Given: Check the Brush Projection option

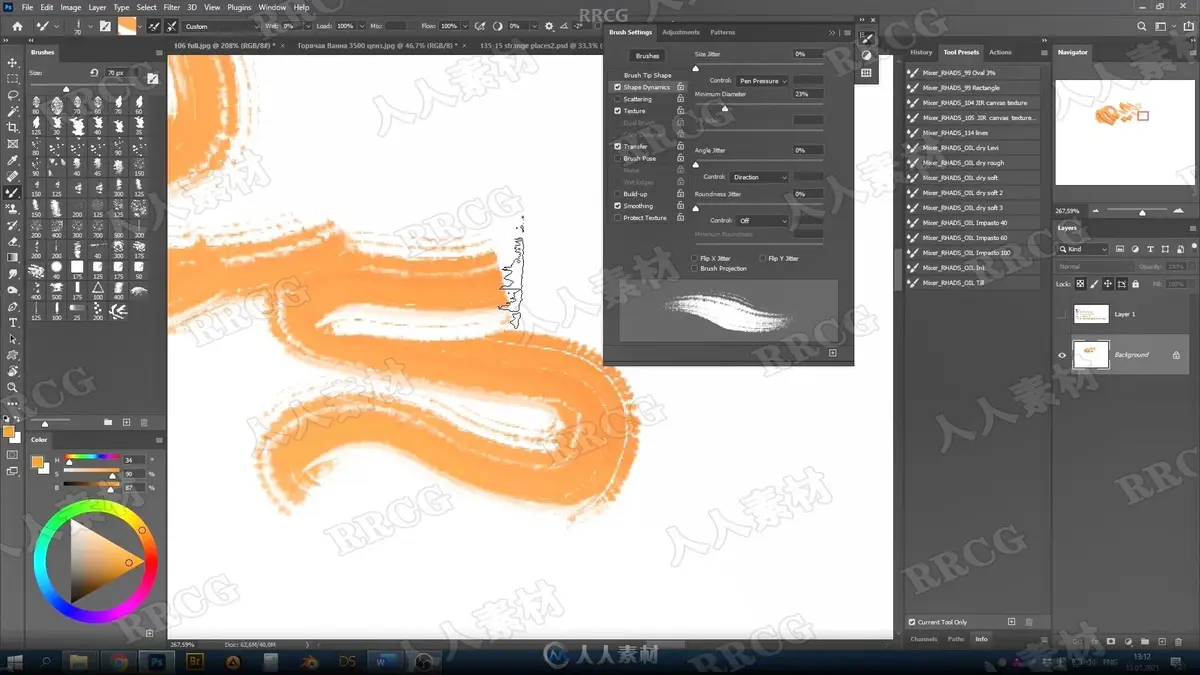Looking at the screenshot, I should [695, 268].
